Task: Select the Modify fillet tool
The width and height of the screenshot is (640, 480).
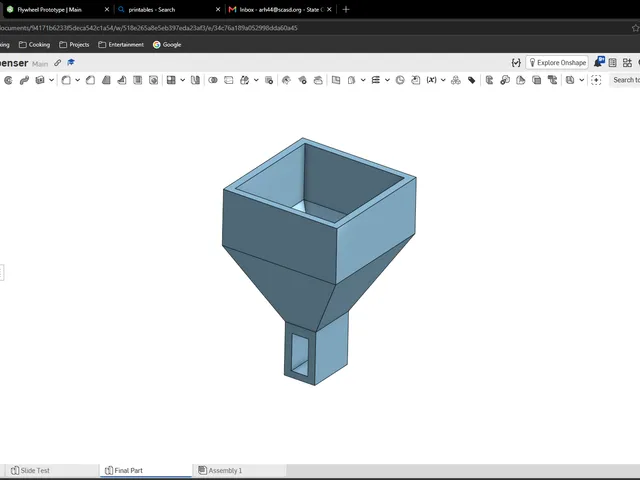Action: point(286,80)
